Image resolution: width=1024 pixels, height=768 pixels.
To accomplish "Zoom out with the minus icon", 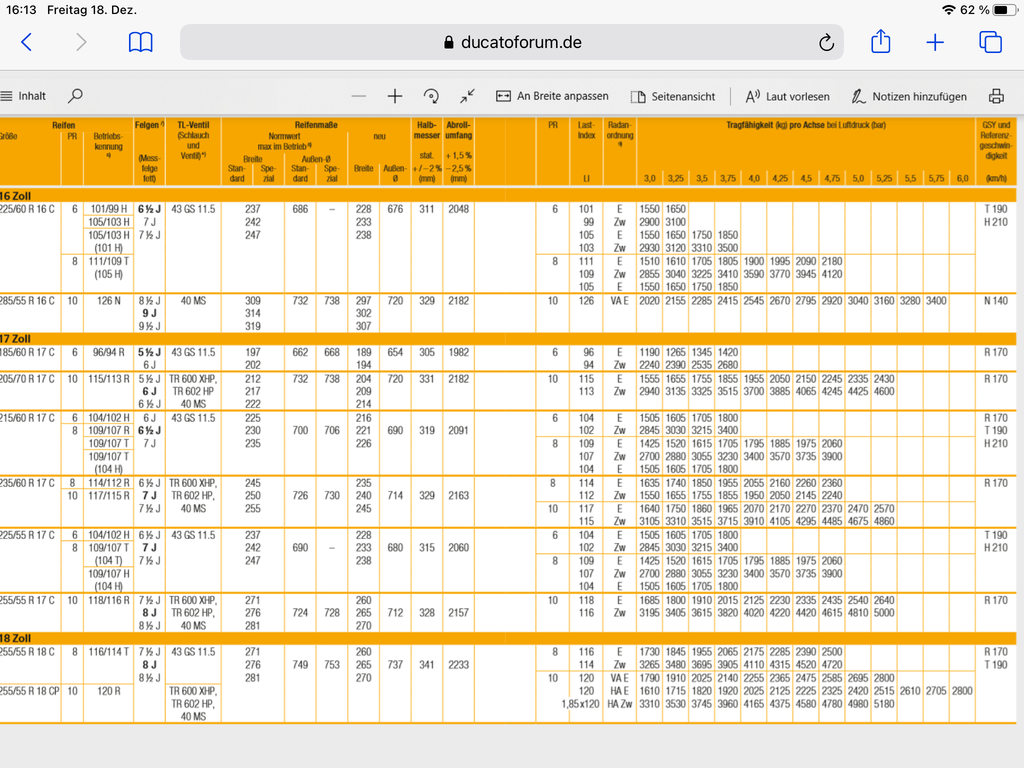I will (359, 96).
